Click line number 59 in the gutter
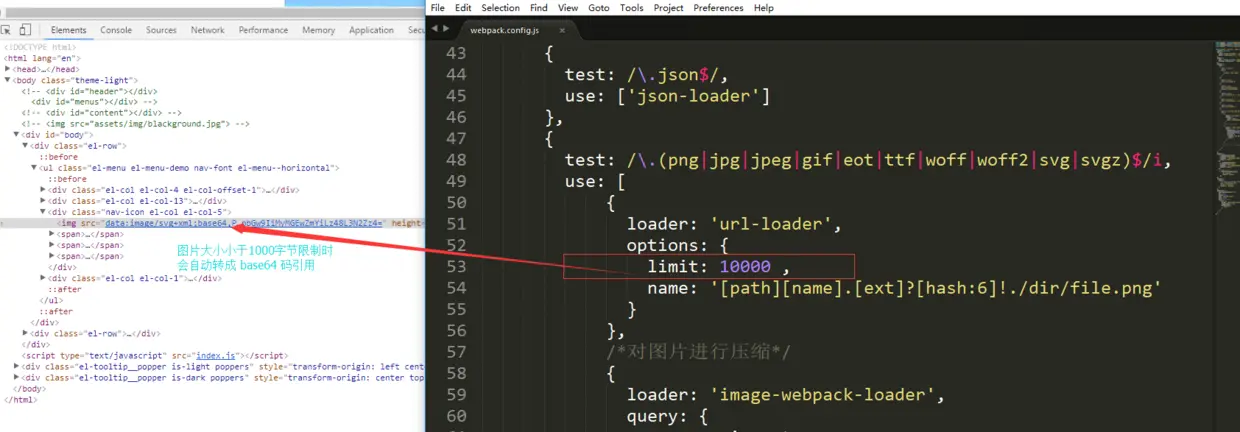Screen dimensions: 1240x432 pyautogui.click(x=455, y=394)
